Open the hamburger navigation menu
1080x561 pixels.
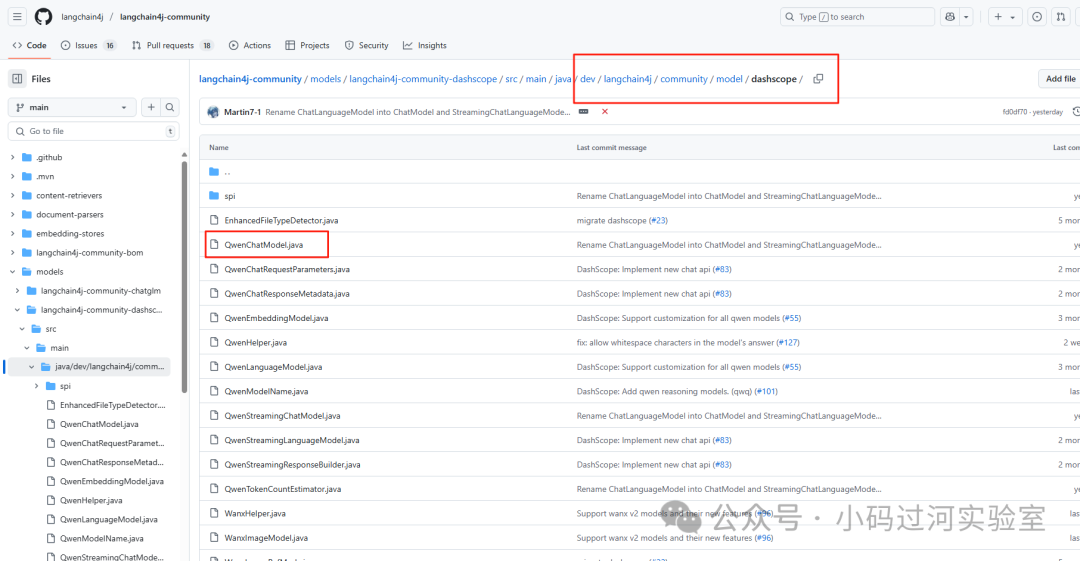coord(17,17)
